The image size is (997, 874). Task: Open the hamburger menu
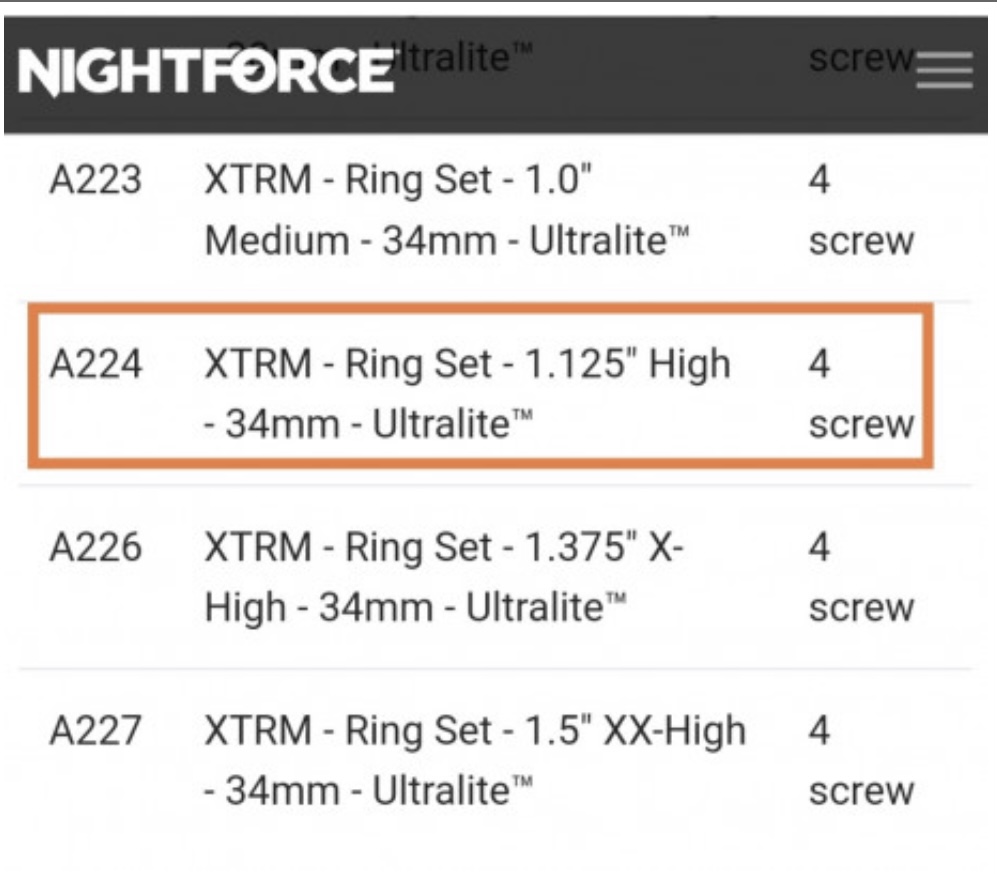coord(944,71)
